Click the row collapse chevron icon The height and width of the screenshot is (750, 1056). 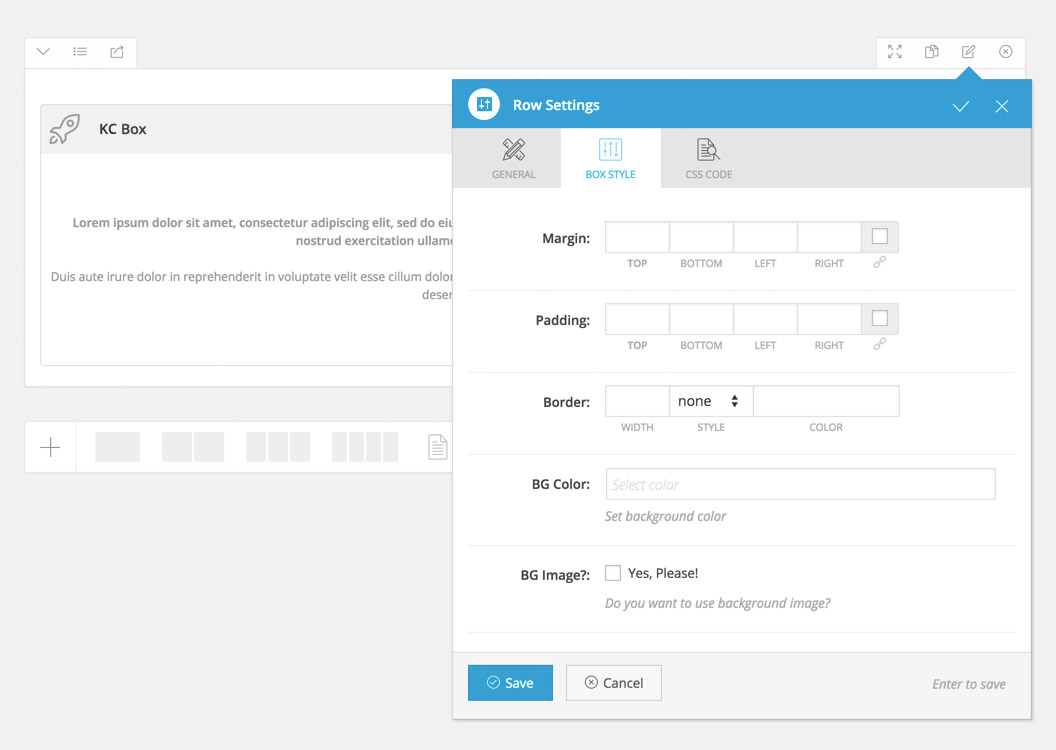[43, 52]
